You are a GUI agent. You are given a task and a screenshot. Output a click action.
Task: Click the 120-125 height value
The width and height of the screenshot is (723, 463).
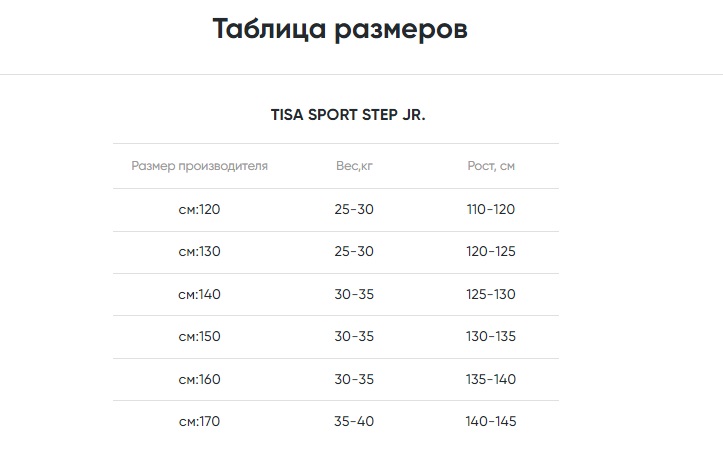[x=491, y=251]
